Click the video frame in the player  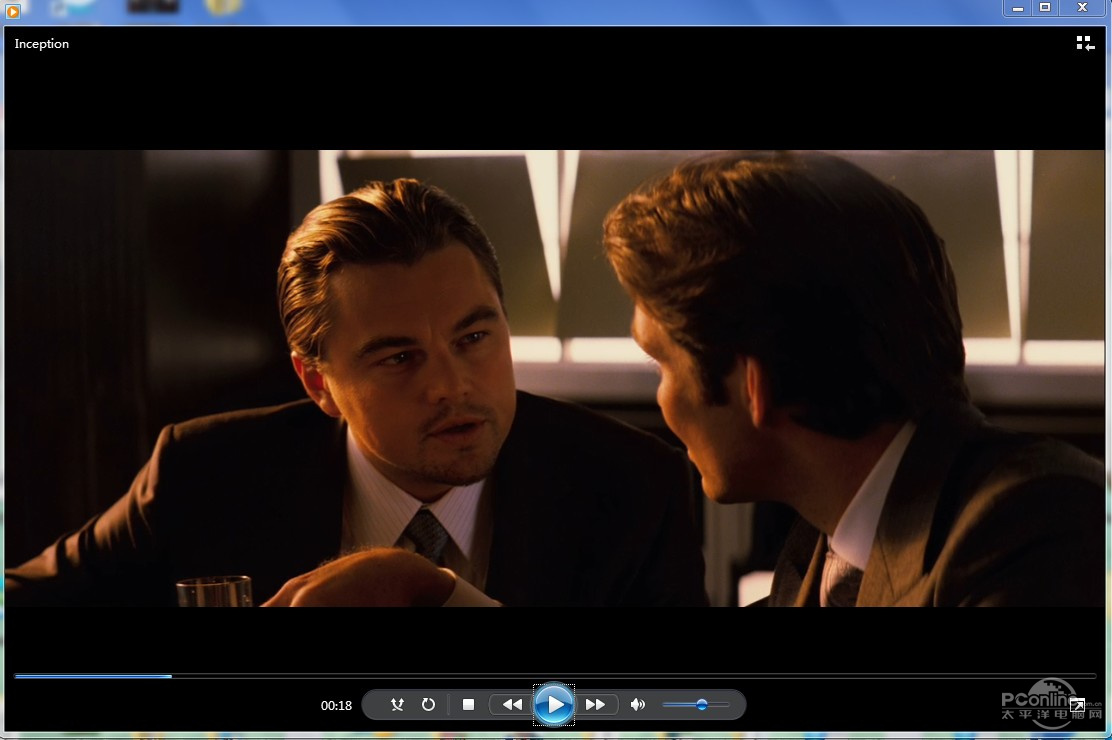555,378
